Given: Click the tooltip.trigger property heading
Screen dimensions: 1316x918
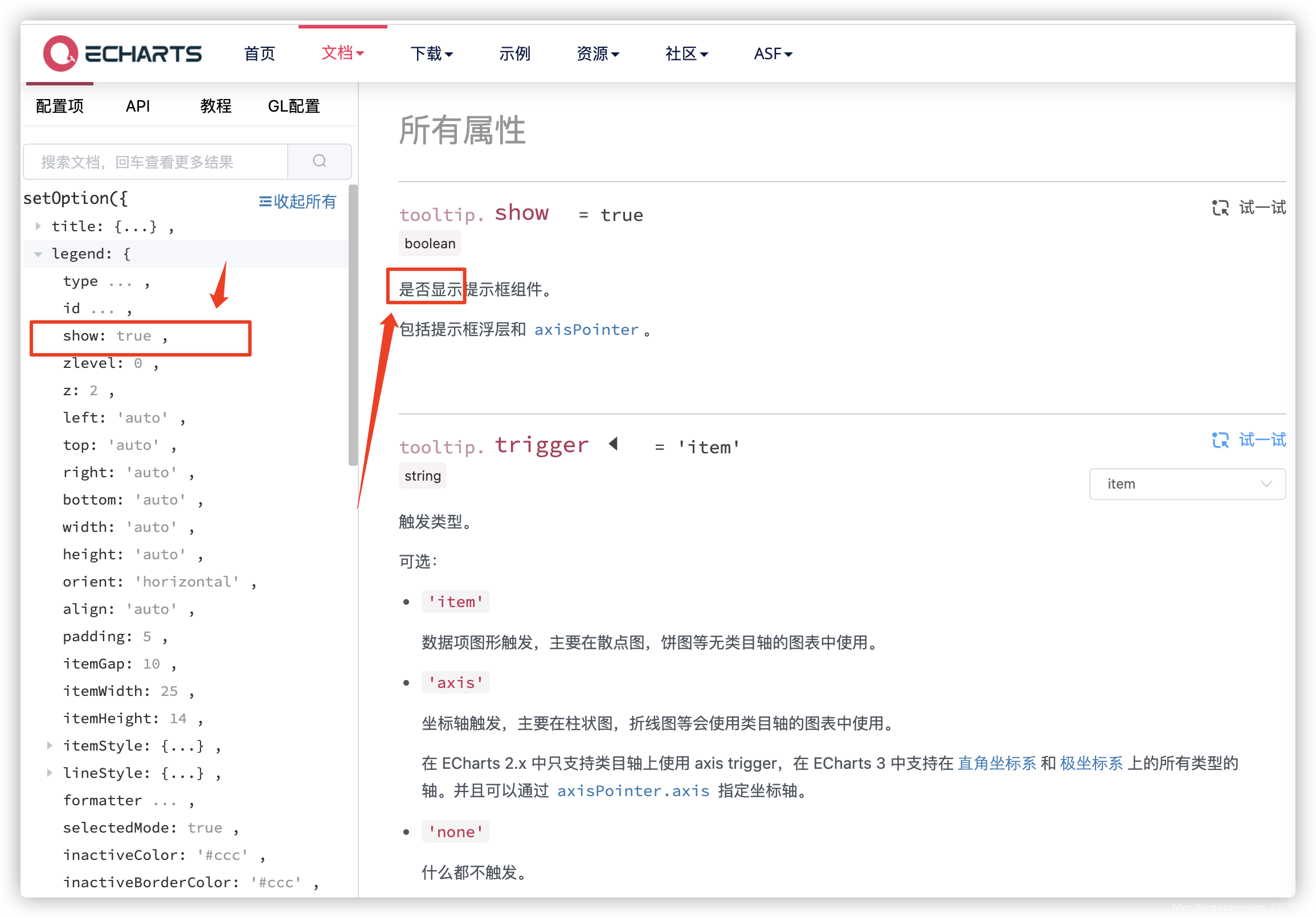Looking at the screenshot, I should click(x=494, y=445).
